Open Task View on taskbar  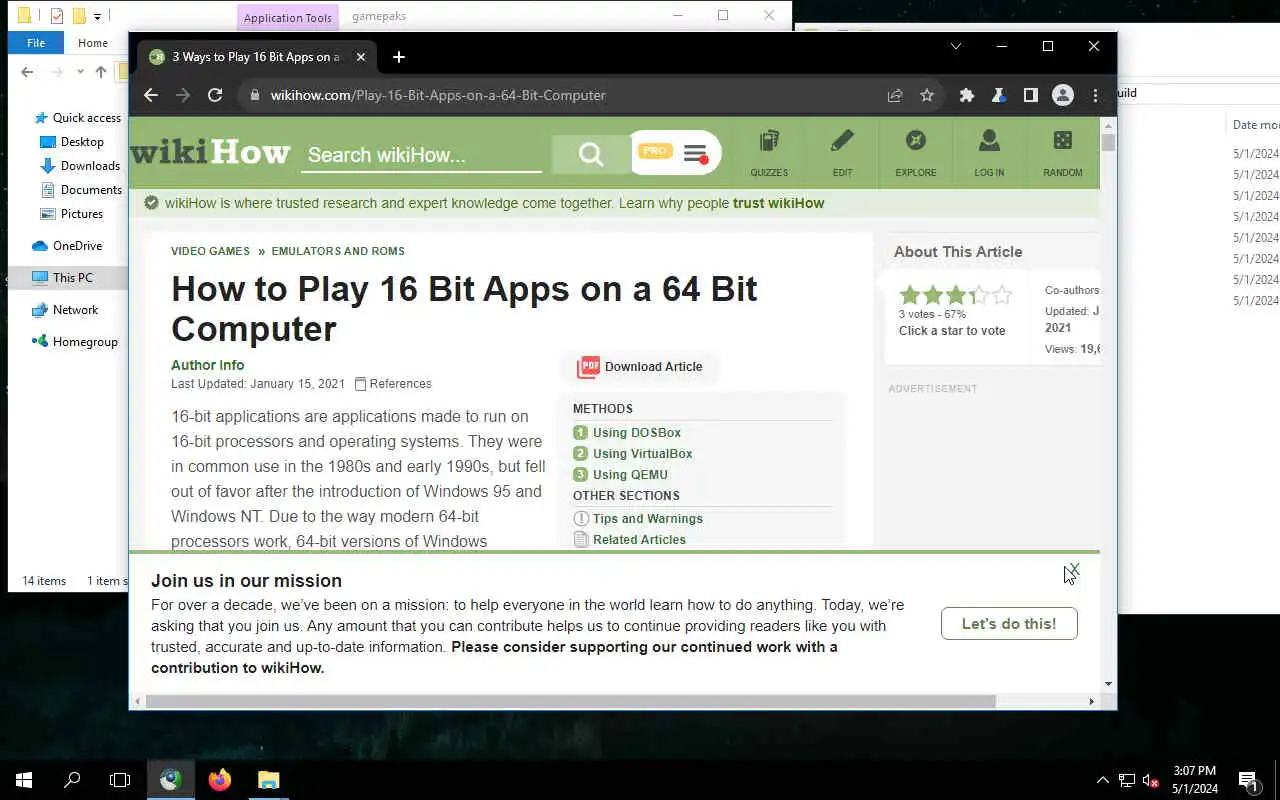120,780
